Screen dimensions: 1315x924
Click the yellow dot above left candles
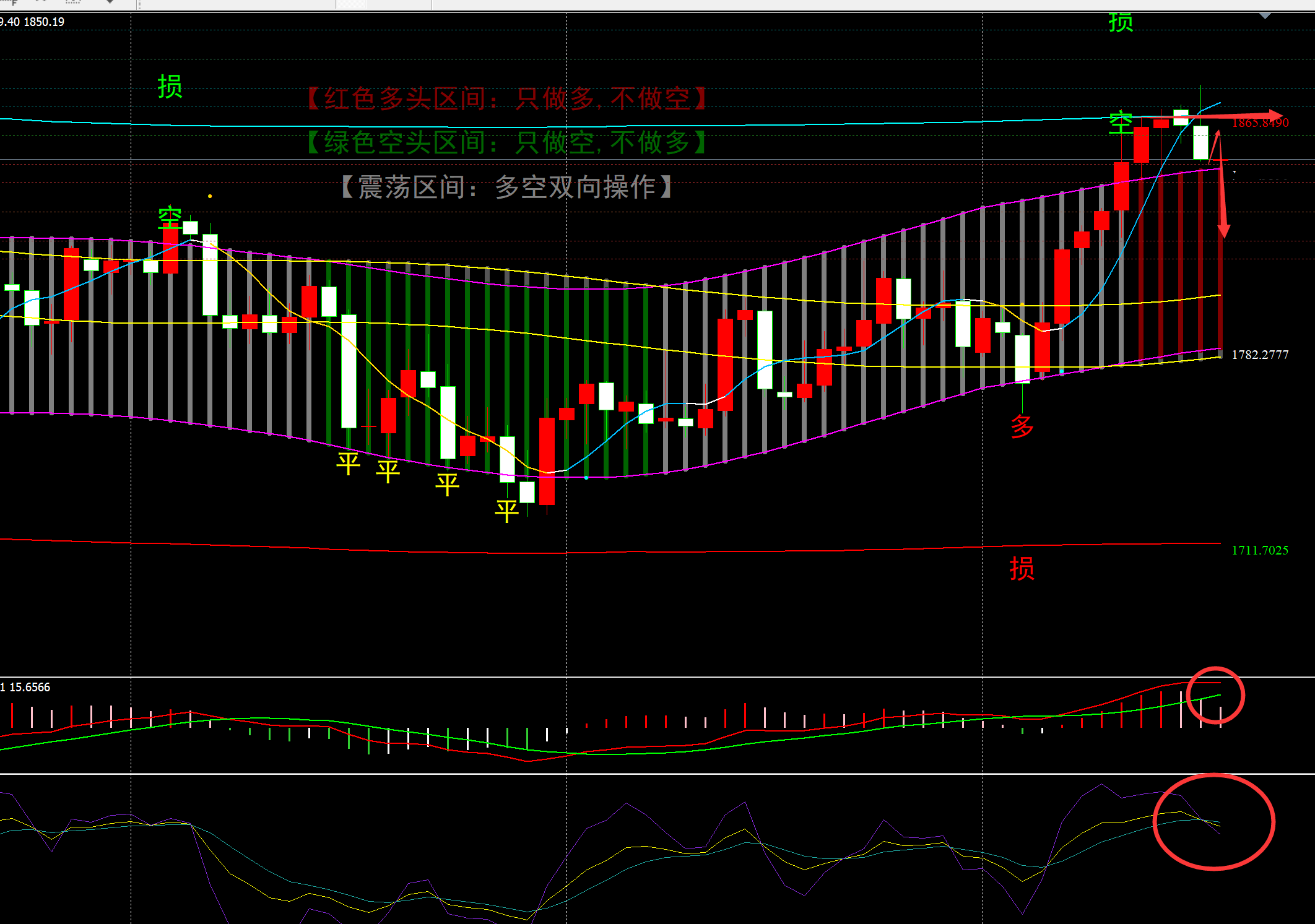point(210,196)
